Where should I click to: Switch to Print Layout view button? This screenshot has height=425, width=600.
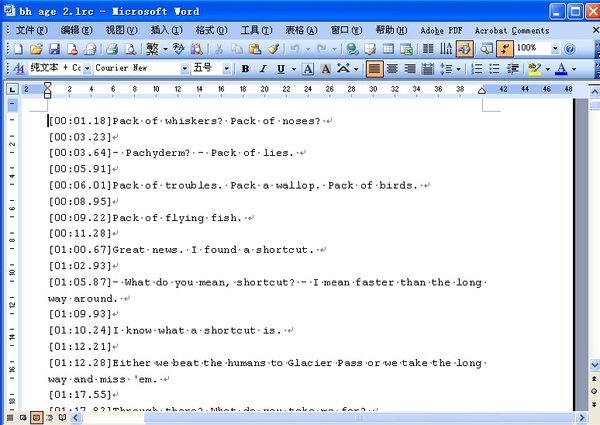click(36, 418)
